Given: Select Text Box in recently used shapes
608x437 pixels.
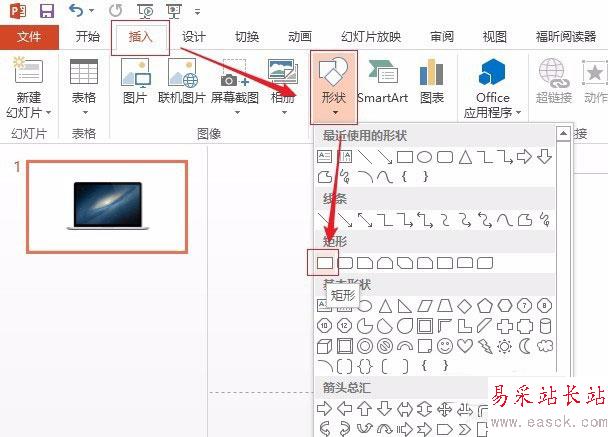Looking at the screenshot, I should click(325, 157).
